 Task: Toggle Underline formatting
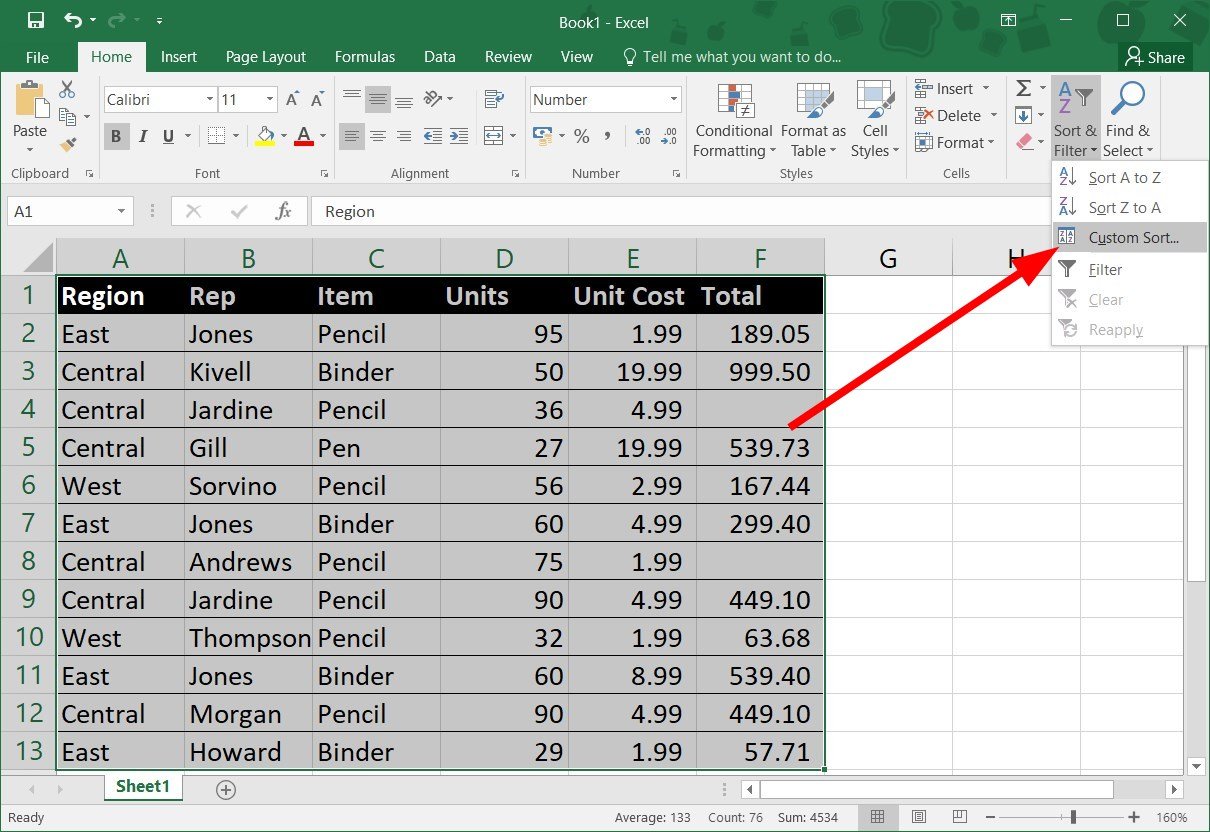(167, 136)
